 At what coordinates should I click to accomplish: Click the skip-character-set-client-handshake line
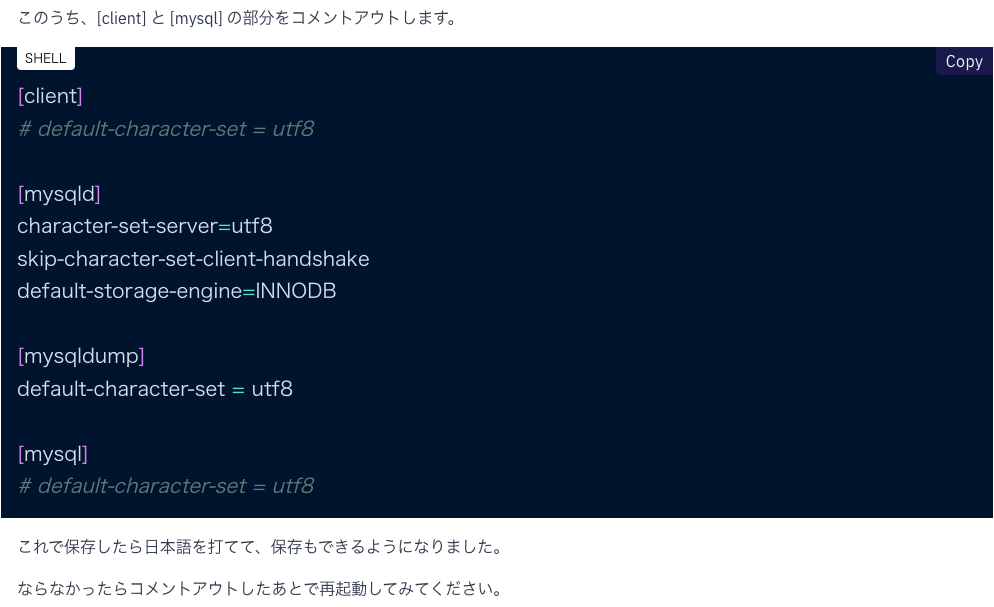193,259
